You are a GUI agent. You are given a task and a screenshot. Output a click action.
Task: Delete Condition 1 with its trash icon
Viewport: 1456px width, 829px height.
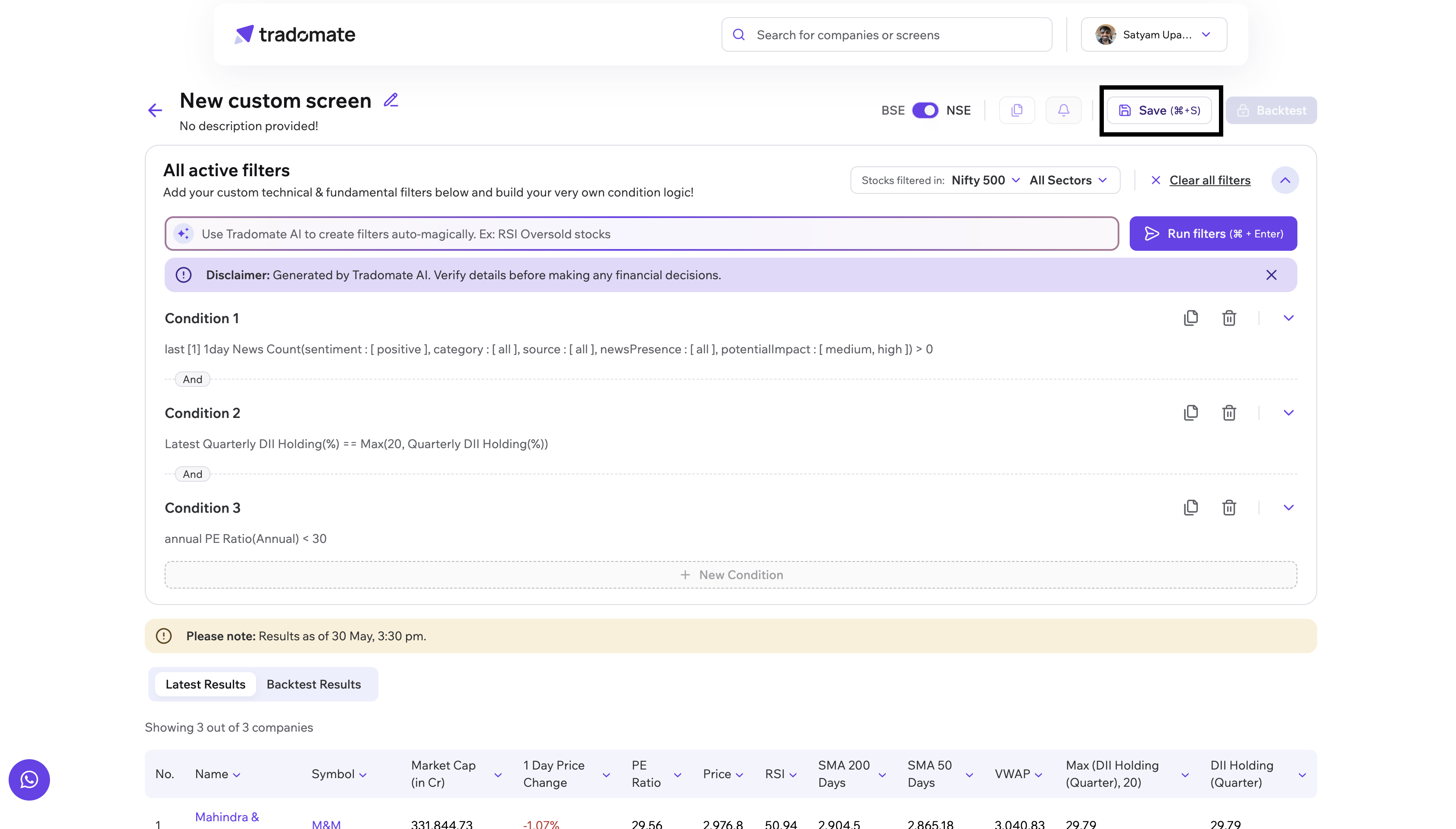[1229, 318]
